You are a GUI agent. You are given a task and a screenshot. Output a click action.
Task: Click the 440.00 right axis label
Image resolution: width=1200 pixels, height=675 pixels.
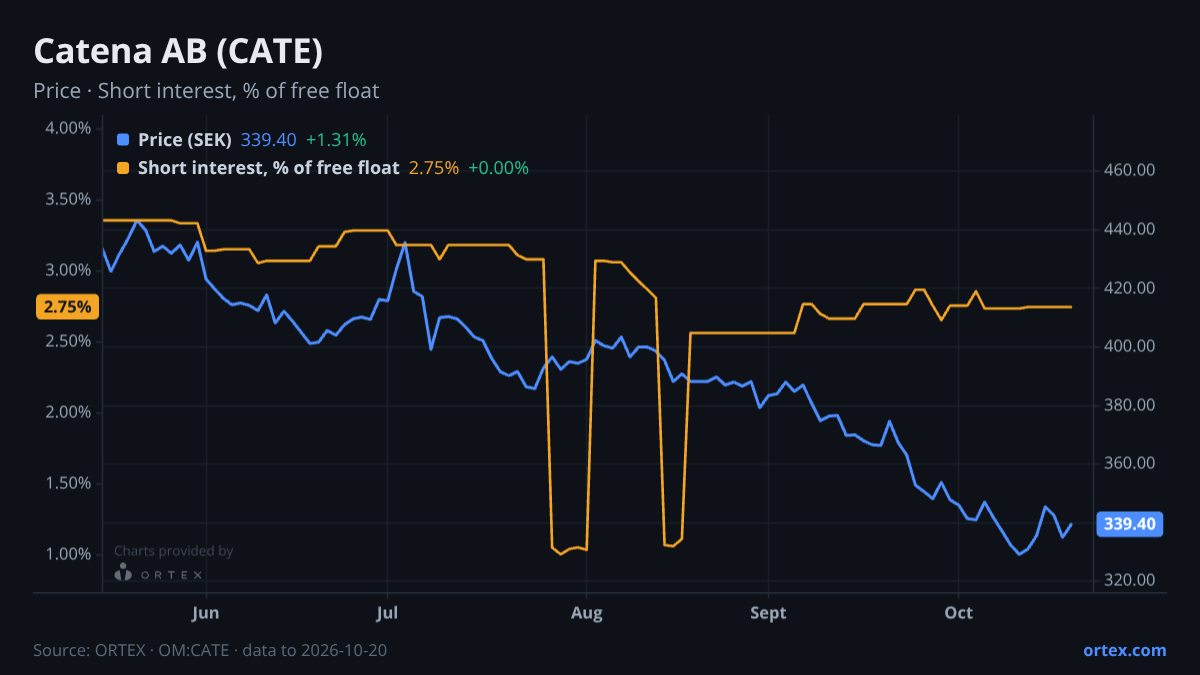click(x=1130, y=229)
